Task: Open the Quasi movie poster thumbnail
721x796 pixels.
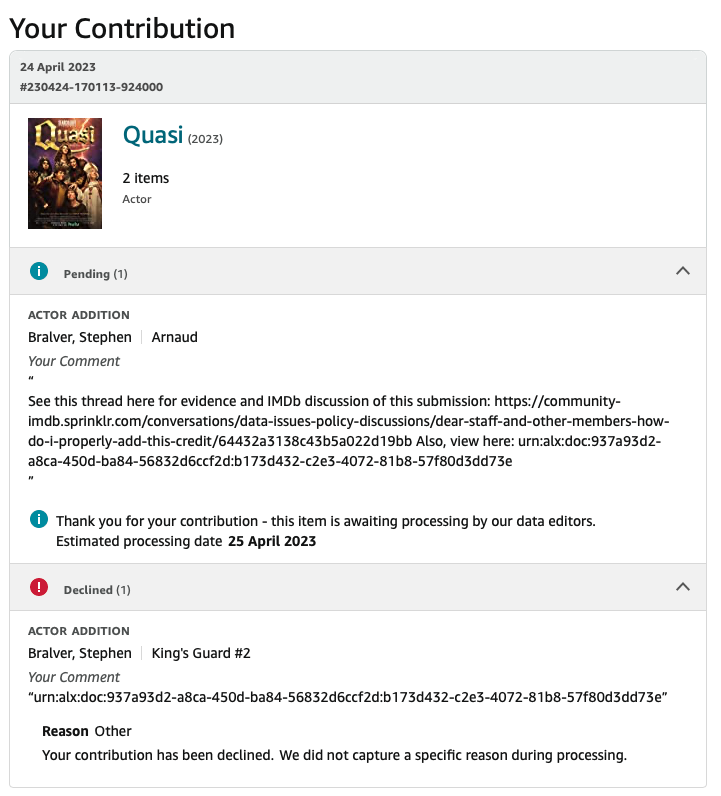Action: click(x=65, y=174)
